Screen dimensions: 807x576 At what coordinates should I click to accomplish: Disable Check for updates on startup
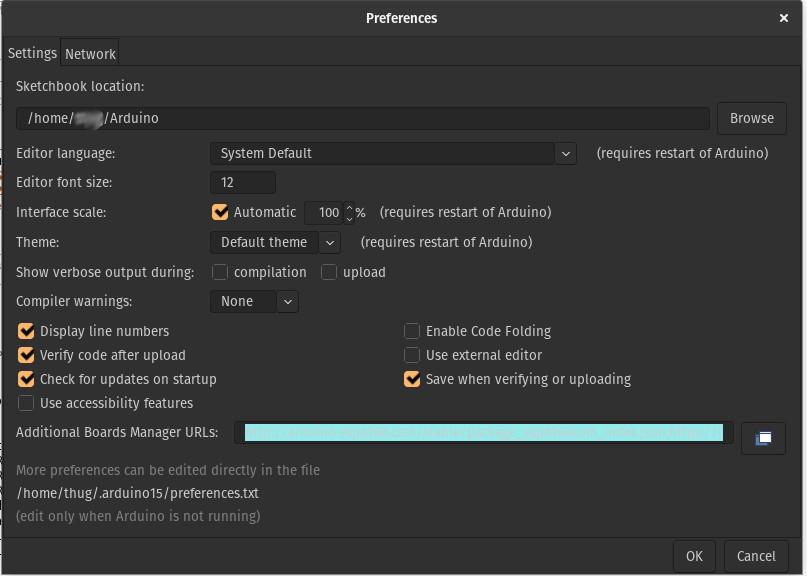[x=26, y=379]
